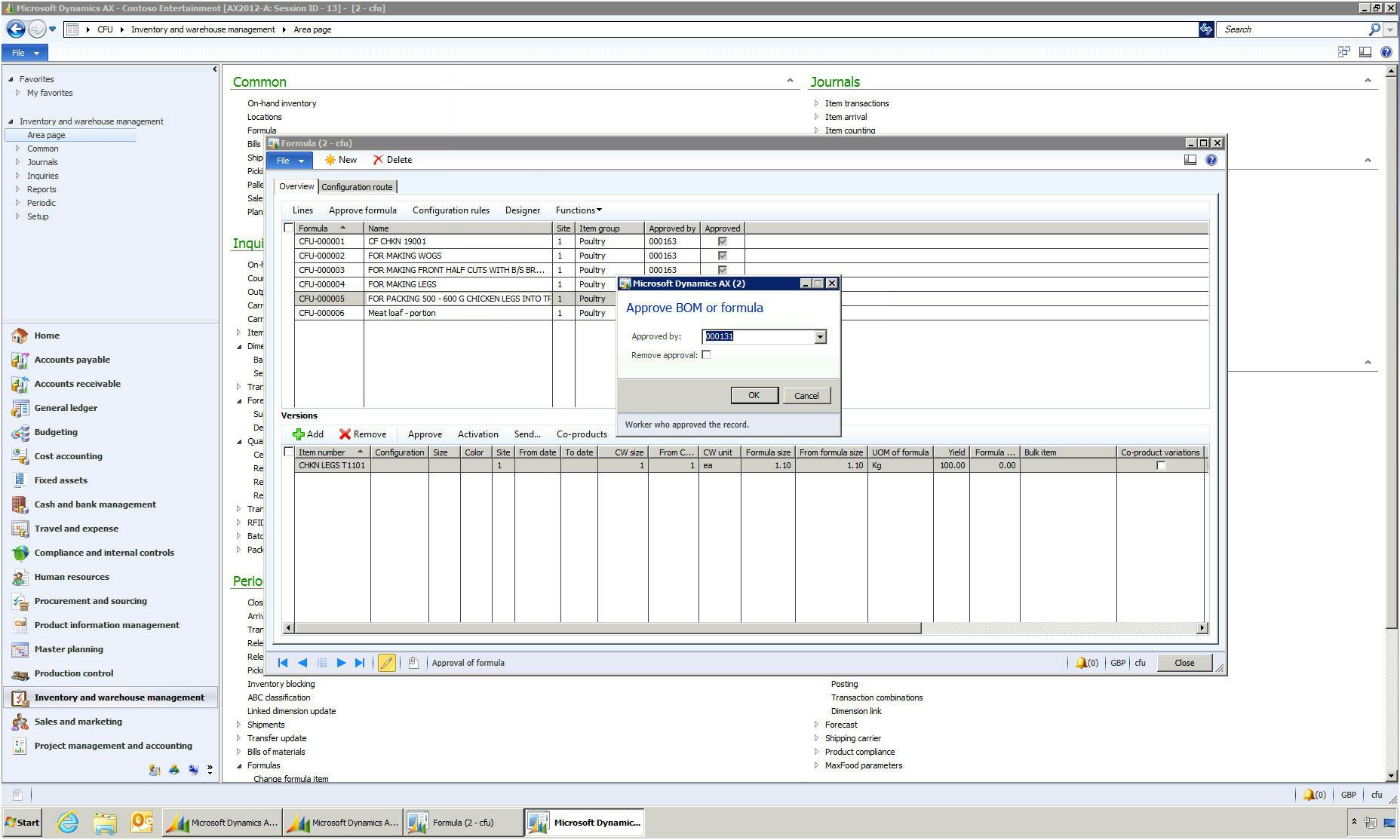1400x840 pixels.
Task: Open Master planning module
Action: click(69, 649)
